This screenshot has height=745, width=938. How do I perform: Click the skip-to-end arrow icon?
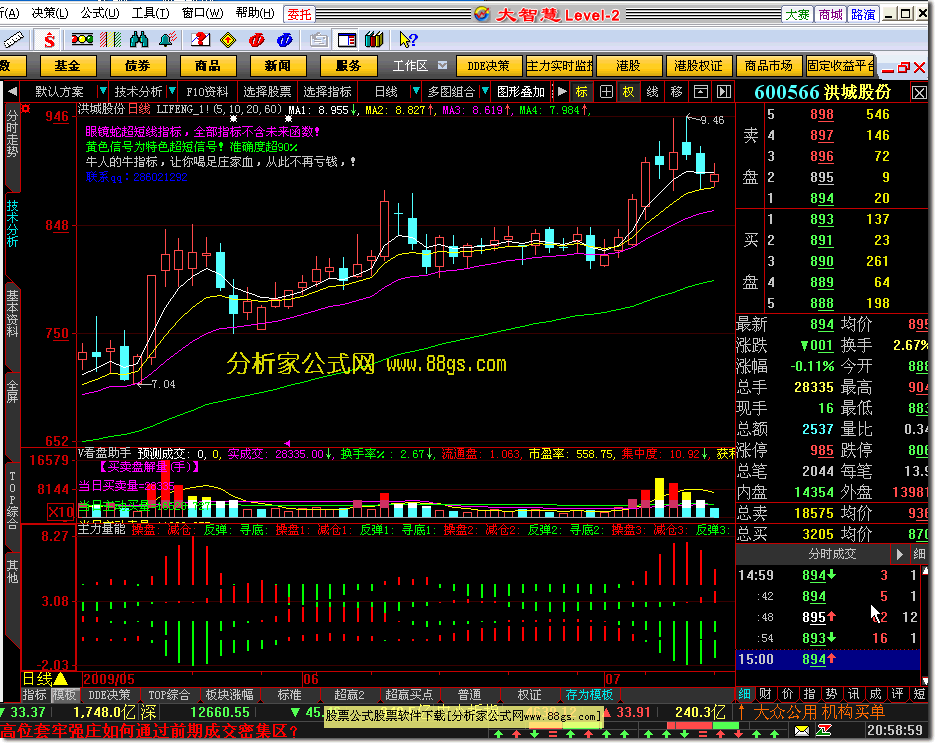pos(724,92)
